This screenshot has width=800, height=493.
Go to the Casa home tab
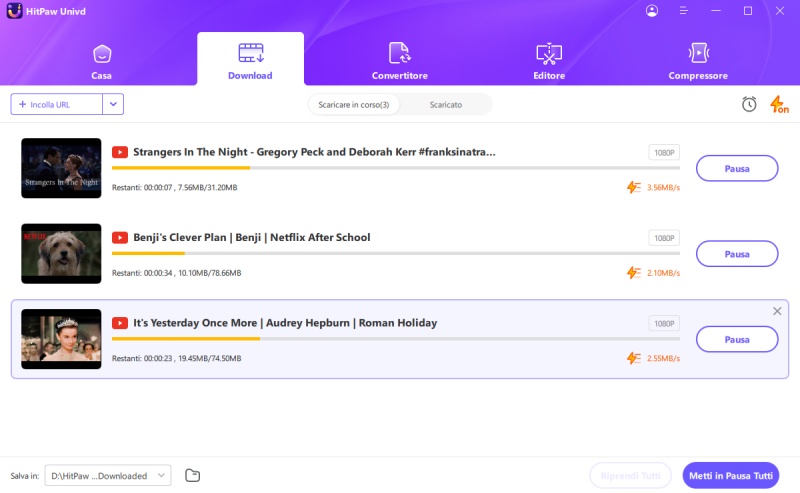click(102, 62)
